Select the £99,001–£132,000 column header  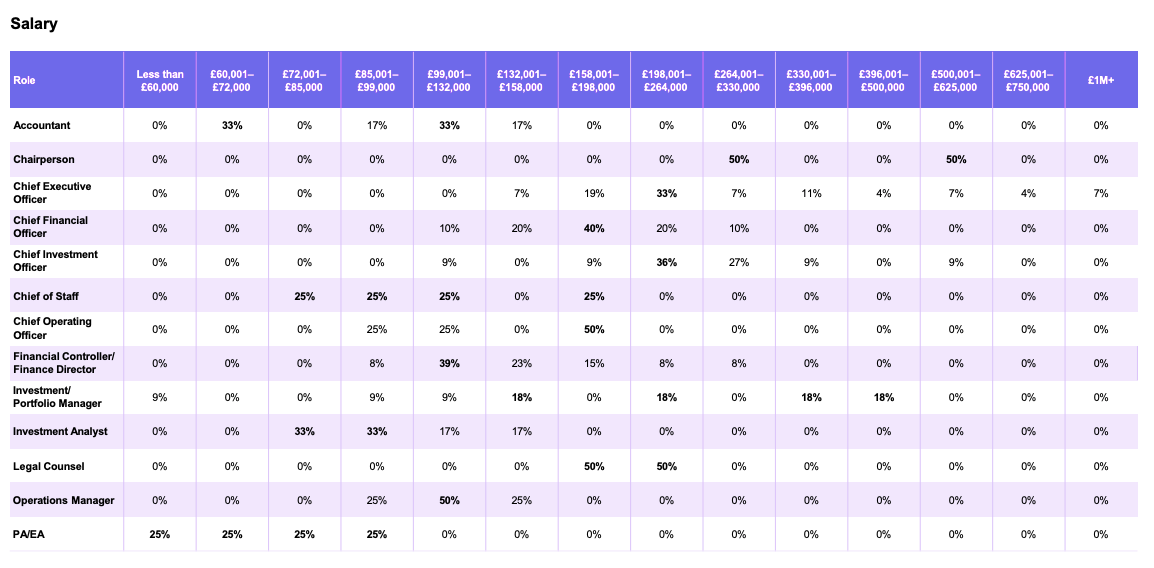pyautogui.click(x=449, y=80)
